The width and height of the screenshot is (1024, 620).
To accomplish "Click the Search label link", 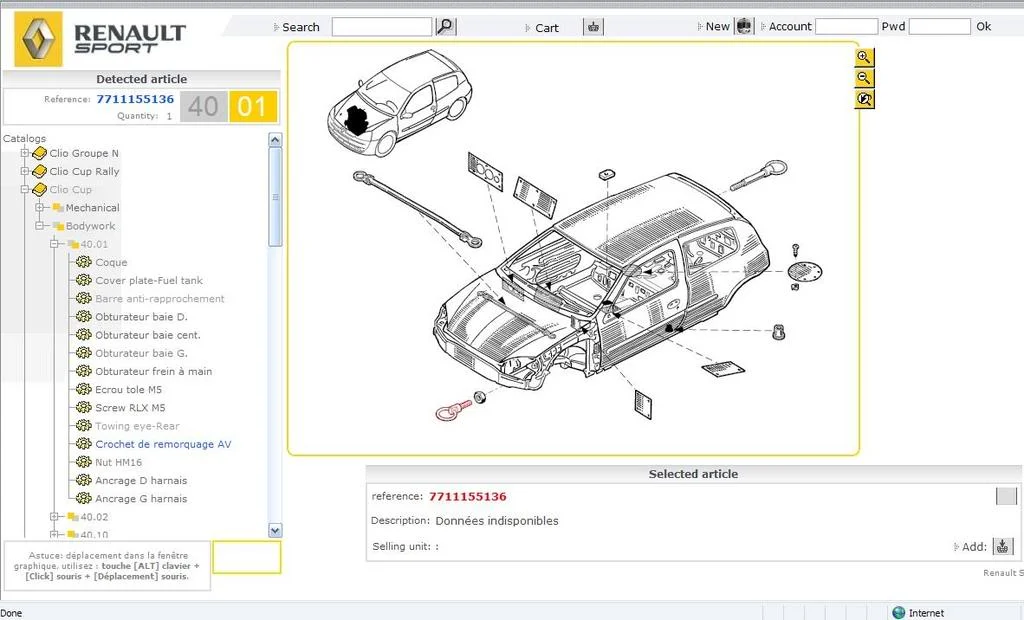I will (x=300, y=27).
